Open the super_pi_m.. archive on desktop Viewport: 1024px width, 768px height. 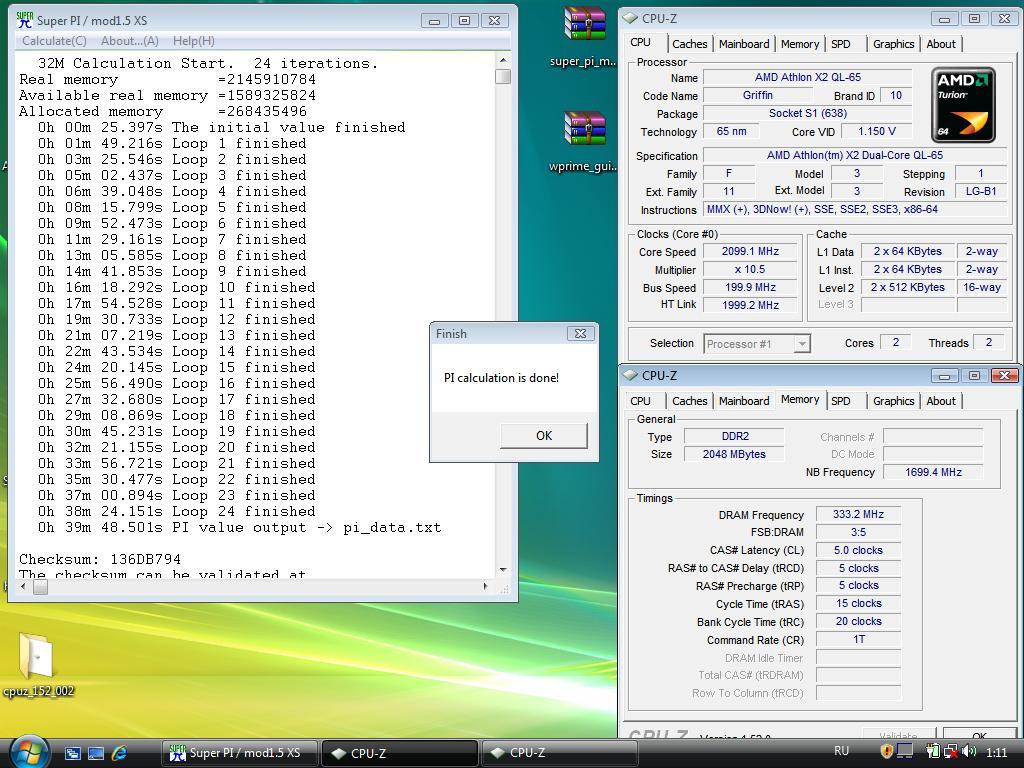point(583,38)
